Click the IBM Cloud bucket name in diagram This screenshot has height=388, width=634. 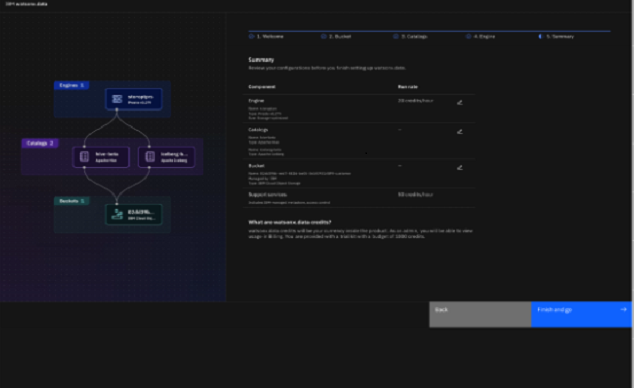141,212
